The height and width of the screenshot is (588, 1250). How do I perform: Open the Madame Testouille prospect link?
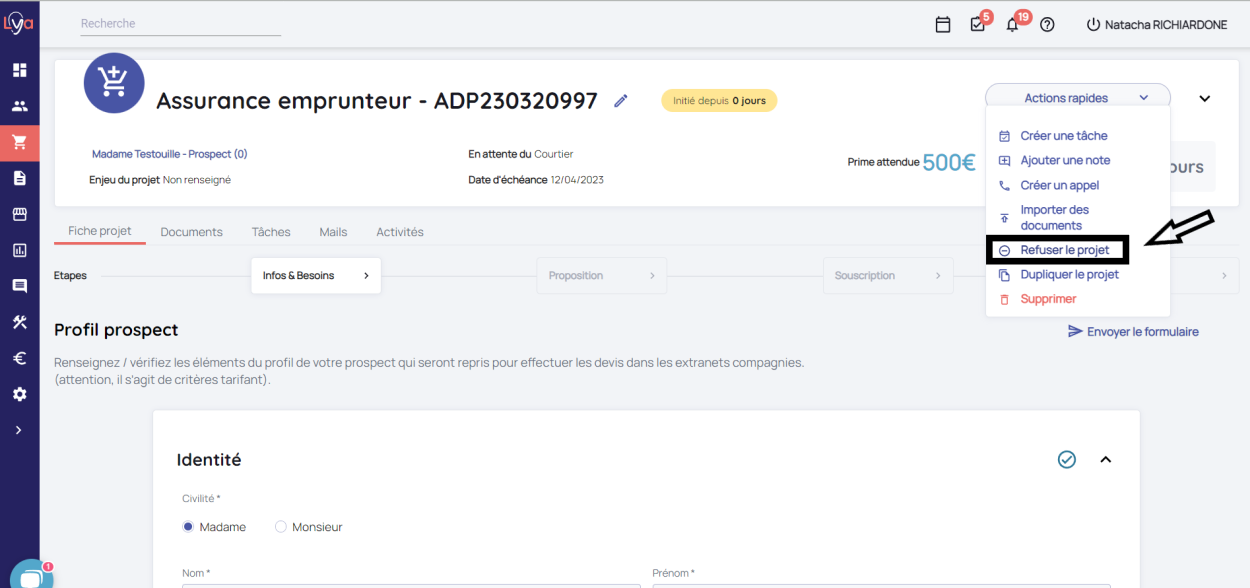click(x=169, y=154)
